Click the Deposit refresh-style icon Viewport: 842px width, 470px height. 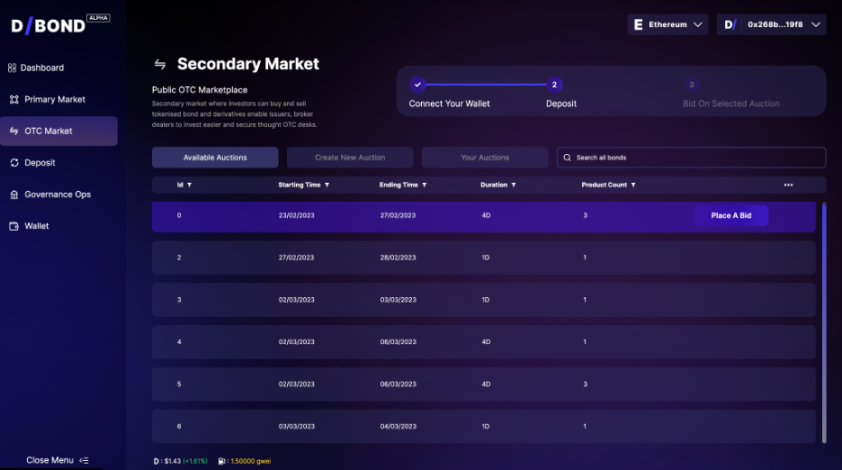14,163
